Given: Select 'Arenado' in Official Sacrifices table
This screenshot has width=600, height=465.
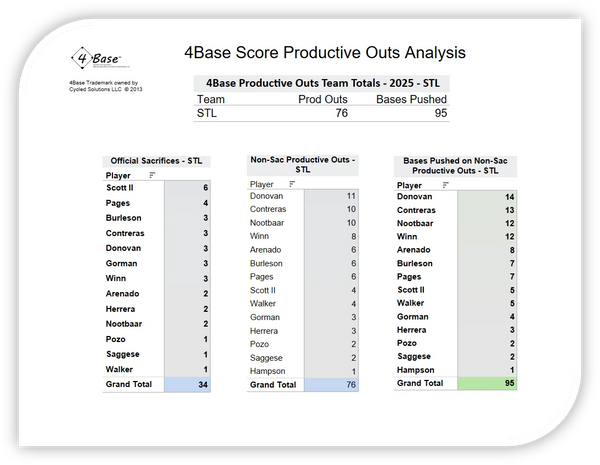Looking at the screenshot, I should [122, 294].
